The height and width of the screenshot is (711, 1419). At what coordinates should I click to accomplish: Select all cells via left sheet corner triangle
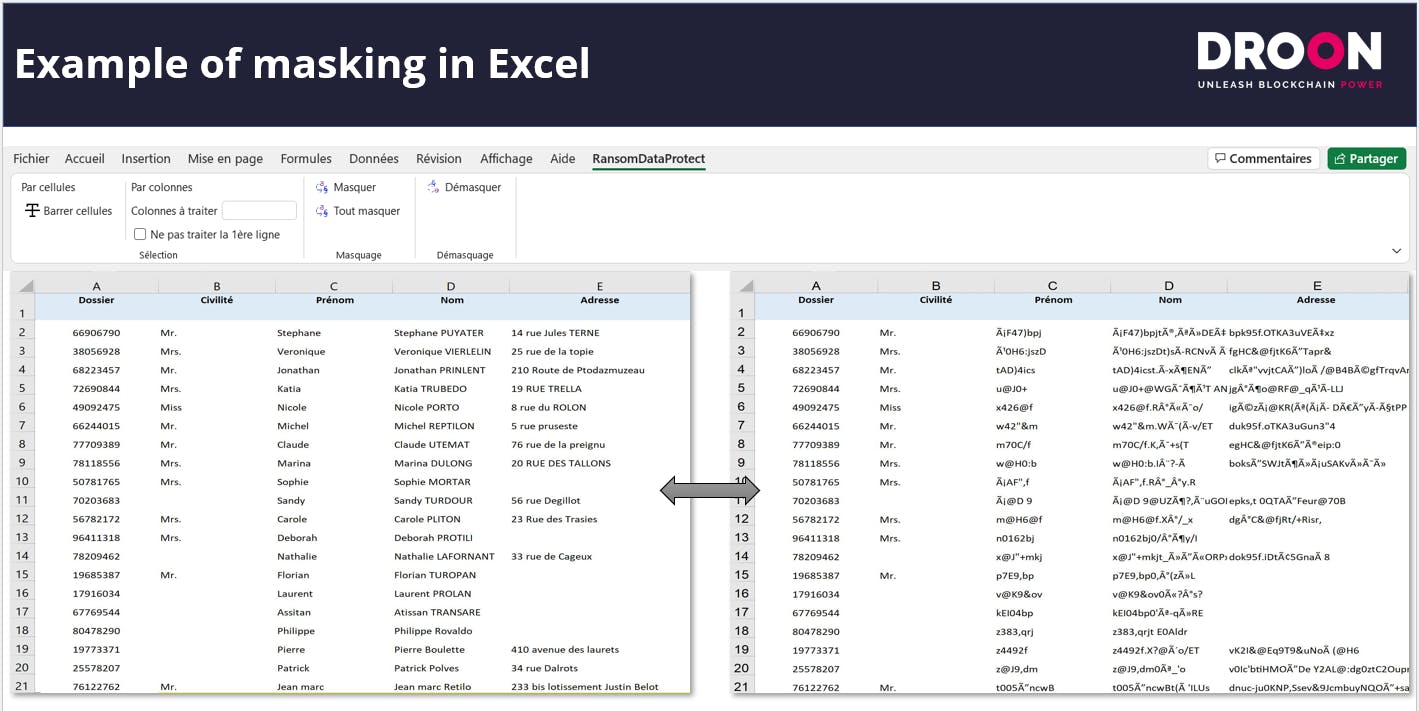point(26,286)
